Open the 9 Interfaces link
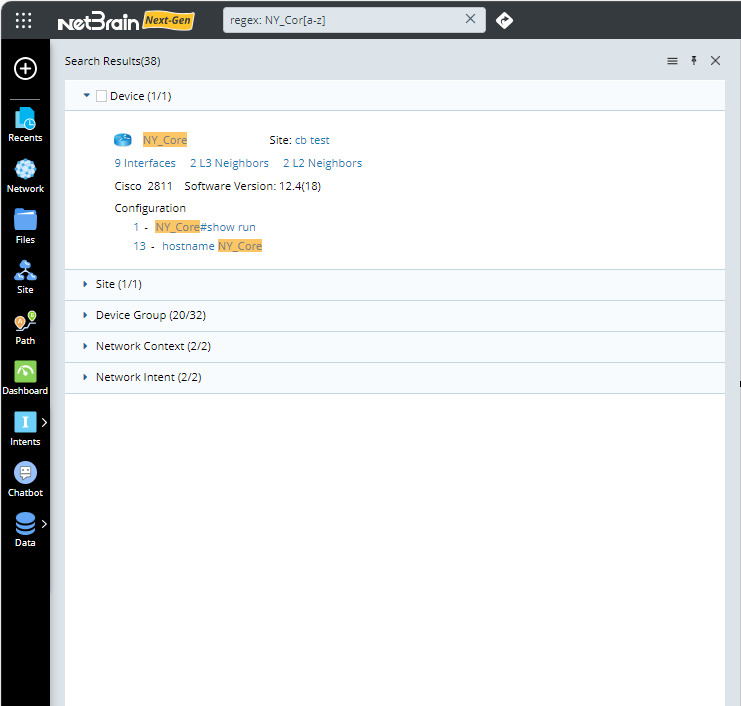 click(x=145, y=163)
